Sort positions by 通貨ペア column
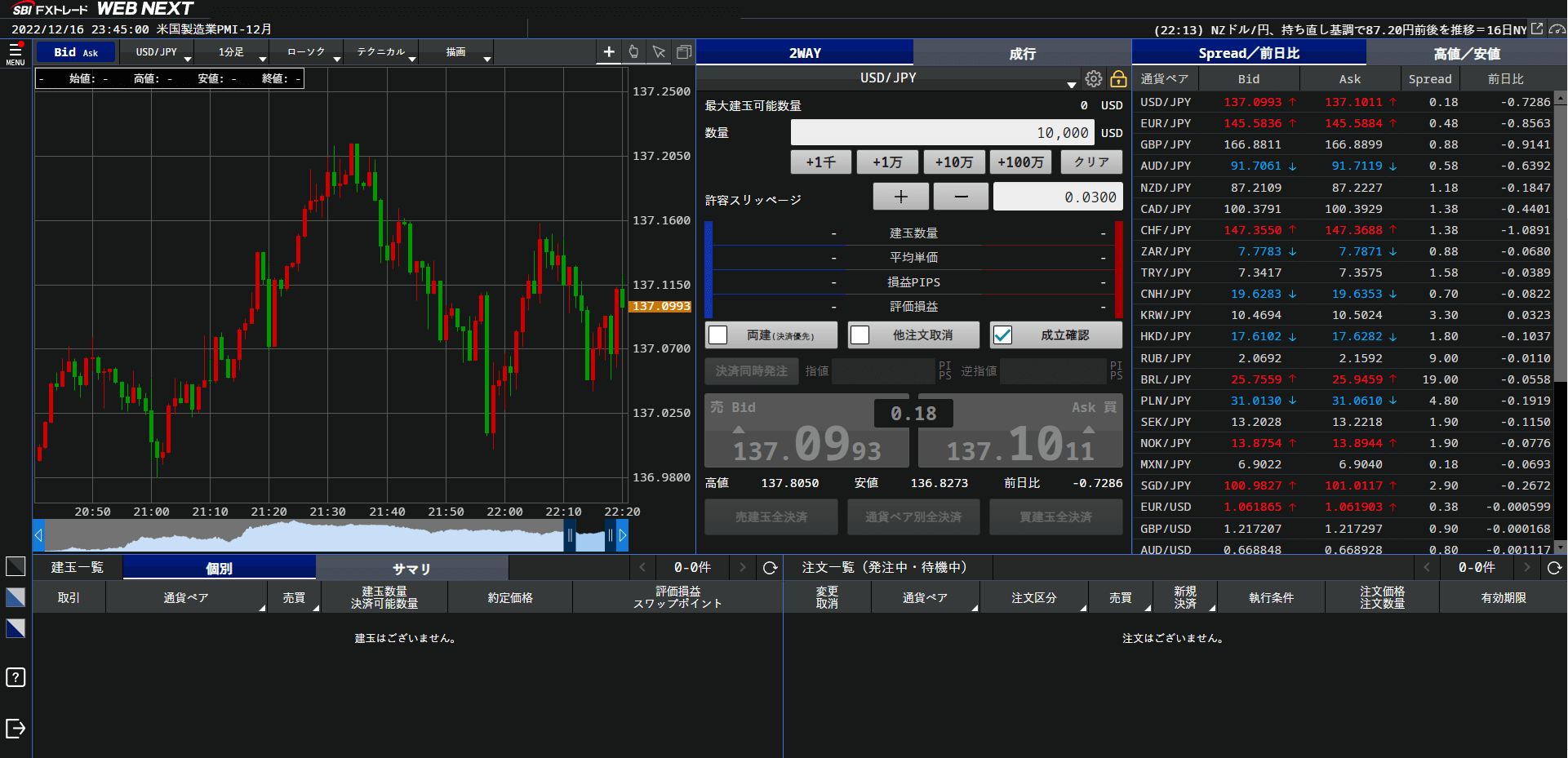 pyautogui.click(x=187, y=598)
